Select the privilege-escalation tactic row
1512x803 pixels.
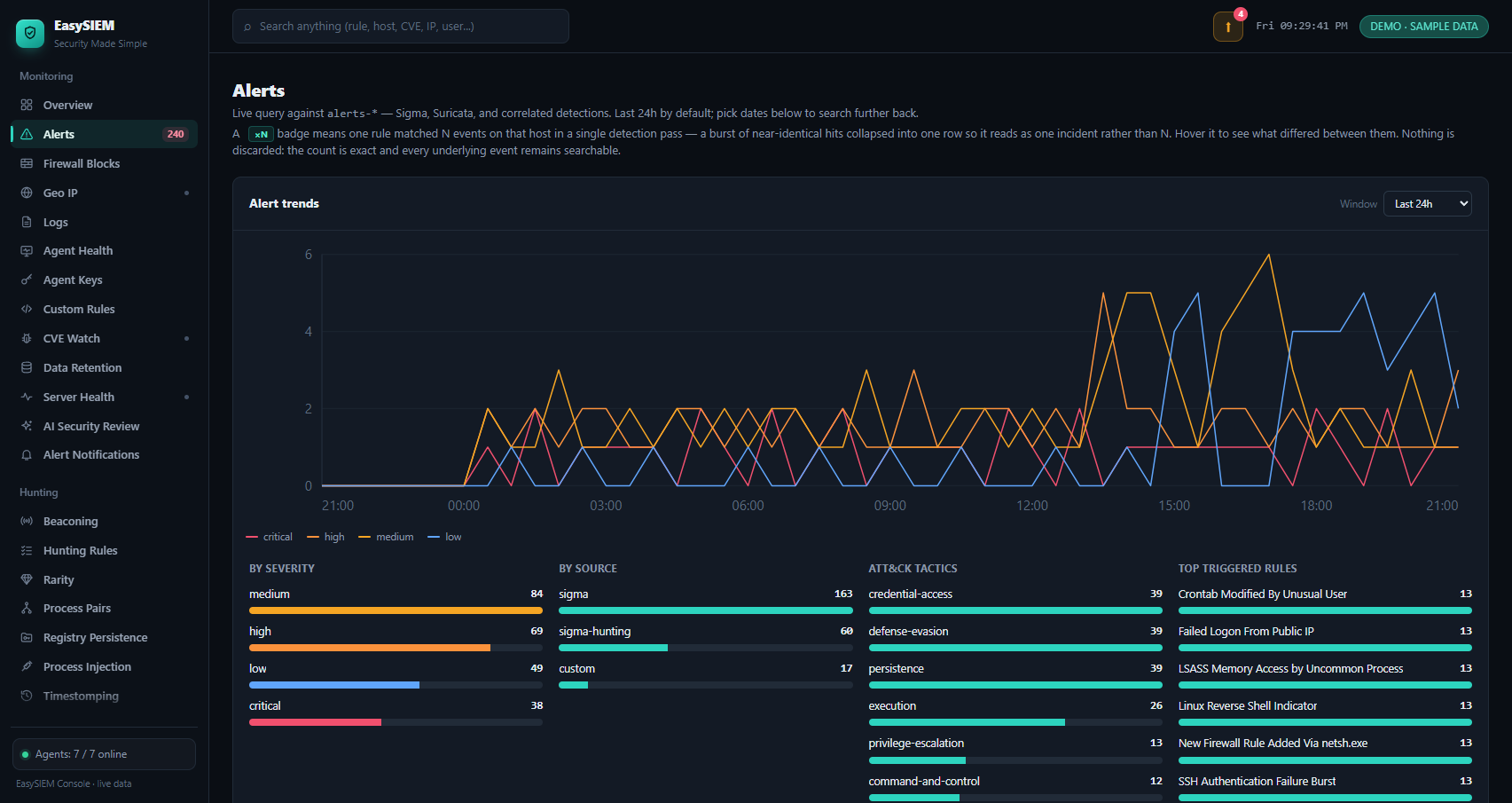(x=1015, y=750)
